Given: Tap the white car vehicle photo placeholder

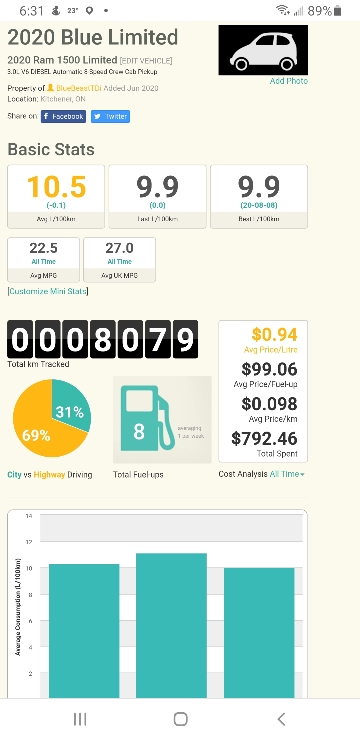Looking at the screenshot, I should point(263,50).
